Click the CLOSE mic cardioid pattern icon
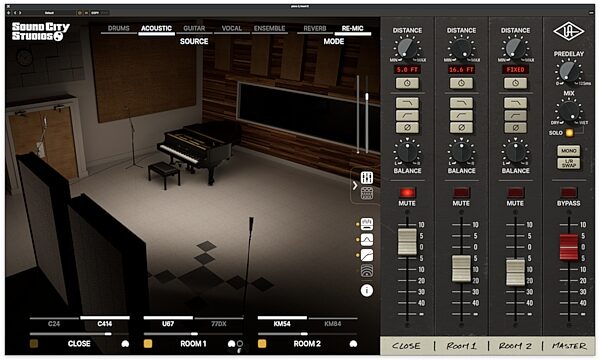Image resolution: width=600 pixels, height=361 pixels. click(x=125, y=344)
